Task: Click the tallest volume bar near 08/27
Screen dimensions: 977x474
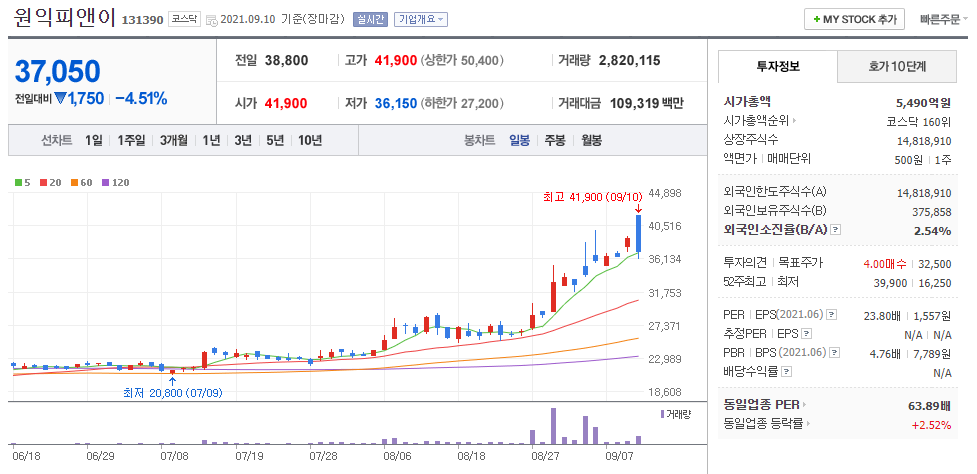Action: pos(553,426)
